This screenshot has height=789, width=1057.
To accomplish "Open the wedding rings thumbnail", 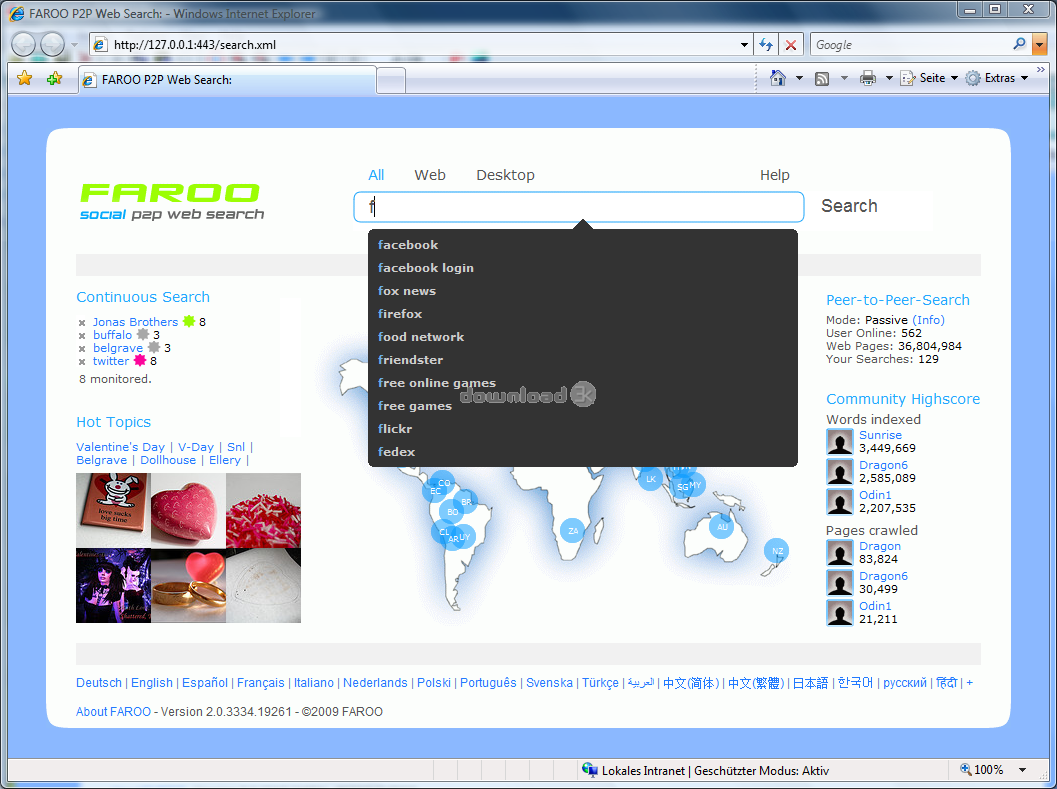I will click(x=188, y=585).
